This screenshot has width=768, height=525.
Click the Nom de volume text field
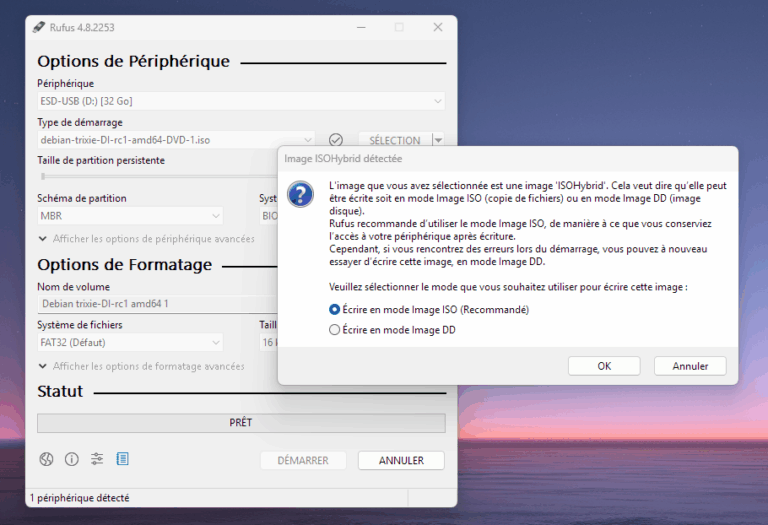click(x=158, y=304)
